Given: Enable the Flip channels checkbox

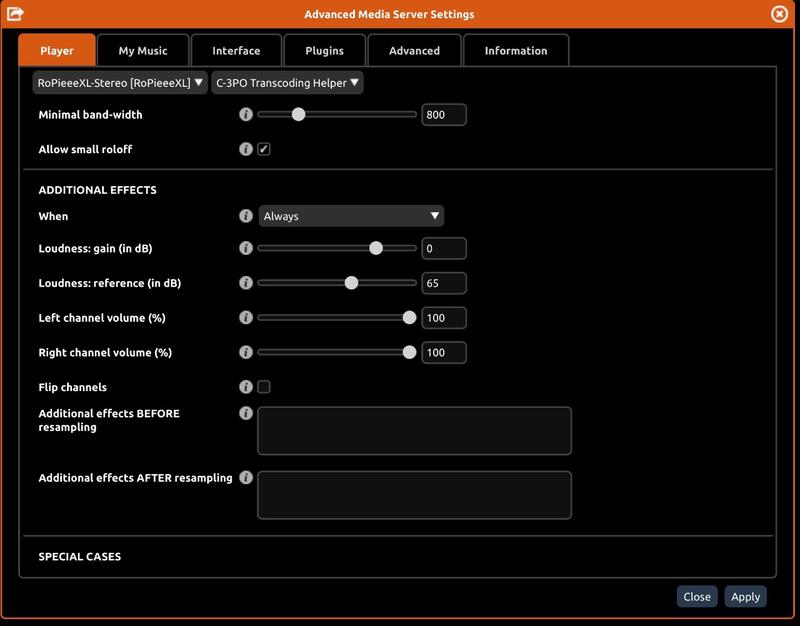Looking at the screenshot, I should tap(264, 387).
